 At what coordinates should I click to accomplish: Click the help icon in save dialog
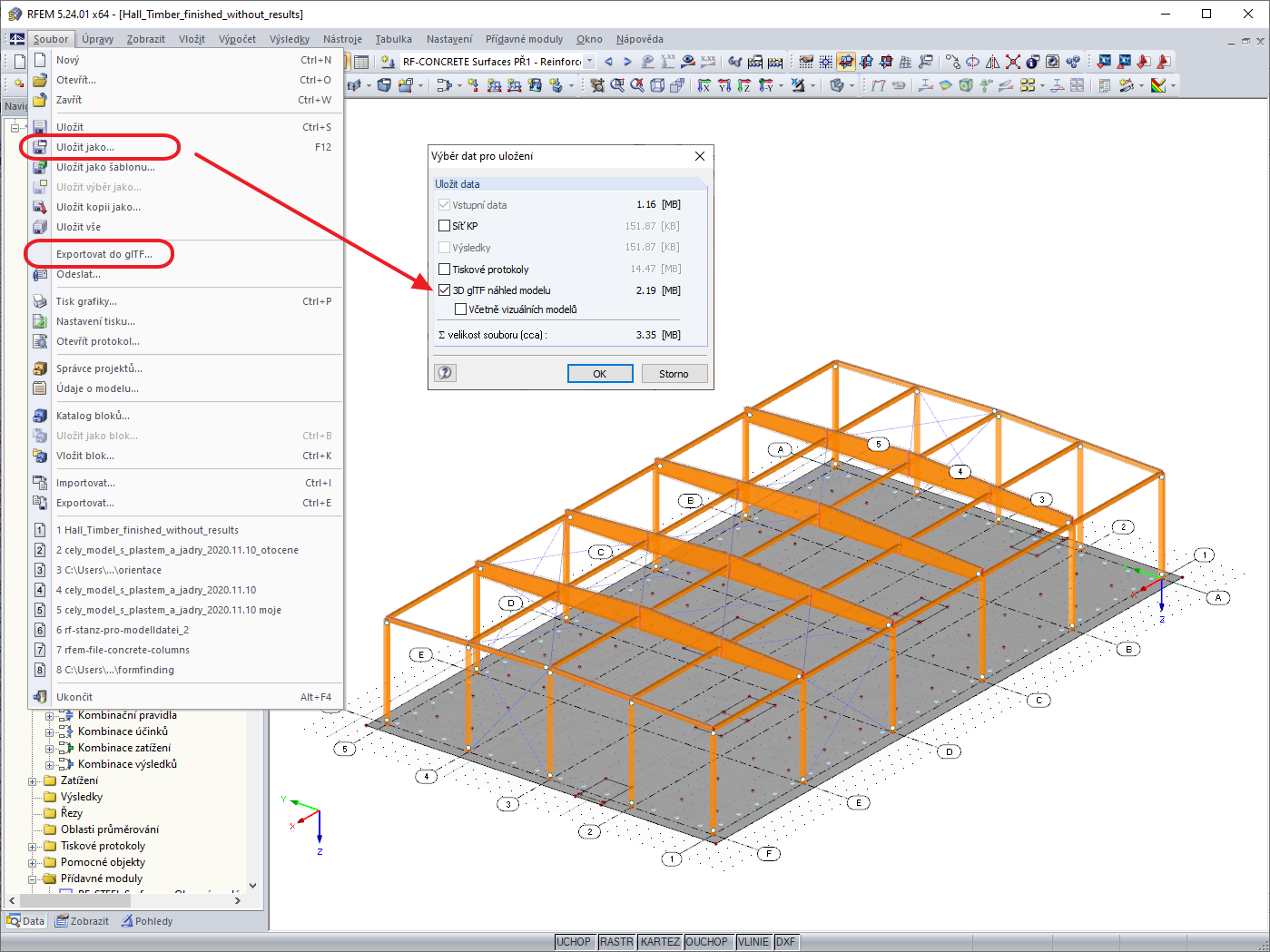[x=445, y=373]
